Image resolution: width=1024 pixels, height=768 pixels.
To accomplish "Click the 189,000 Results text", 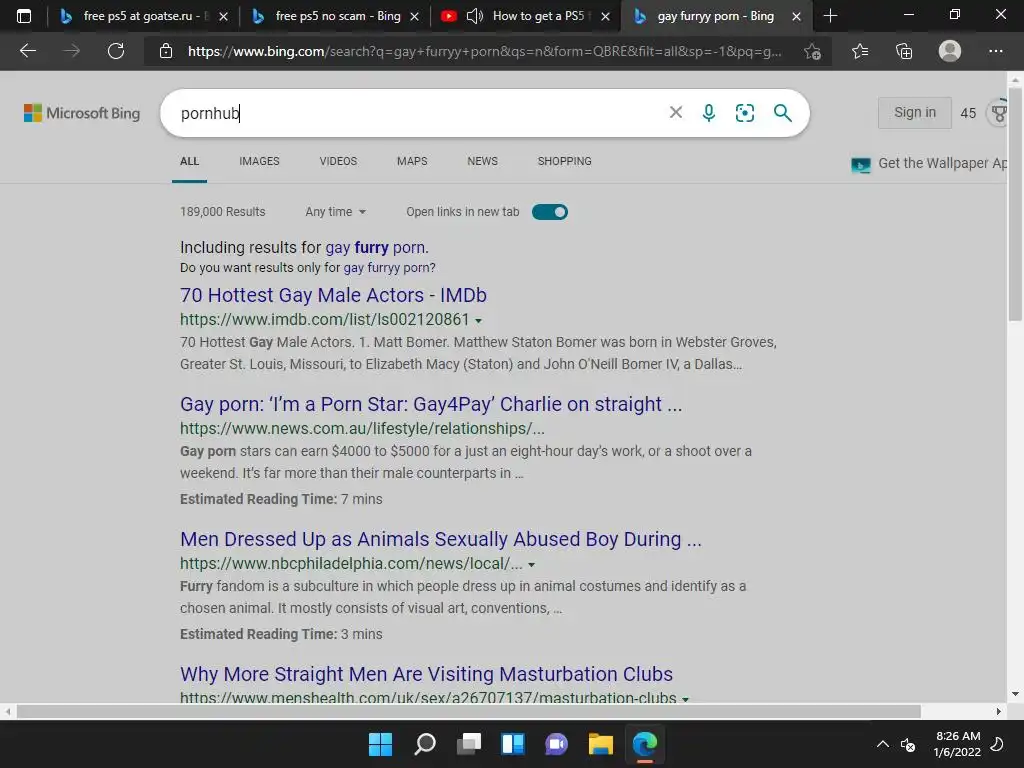I will tap(223, 212).
